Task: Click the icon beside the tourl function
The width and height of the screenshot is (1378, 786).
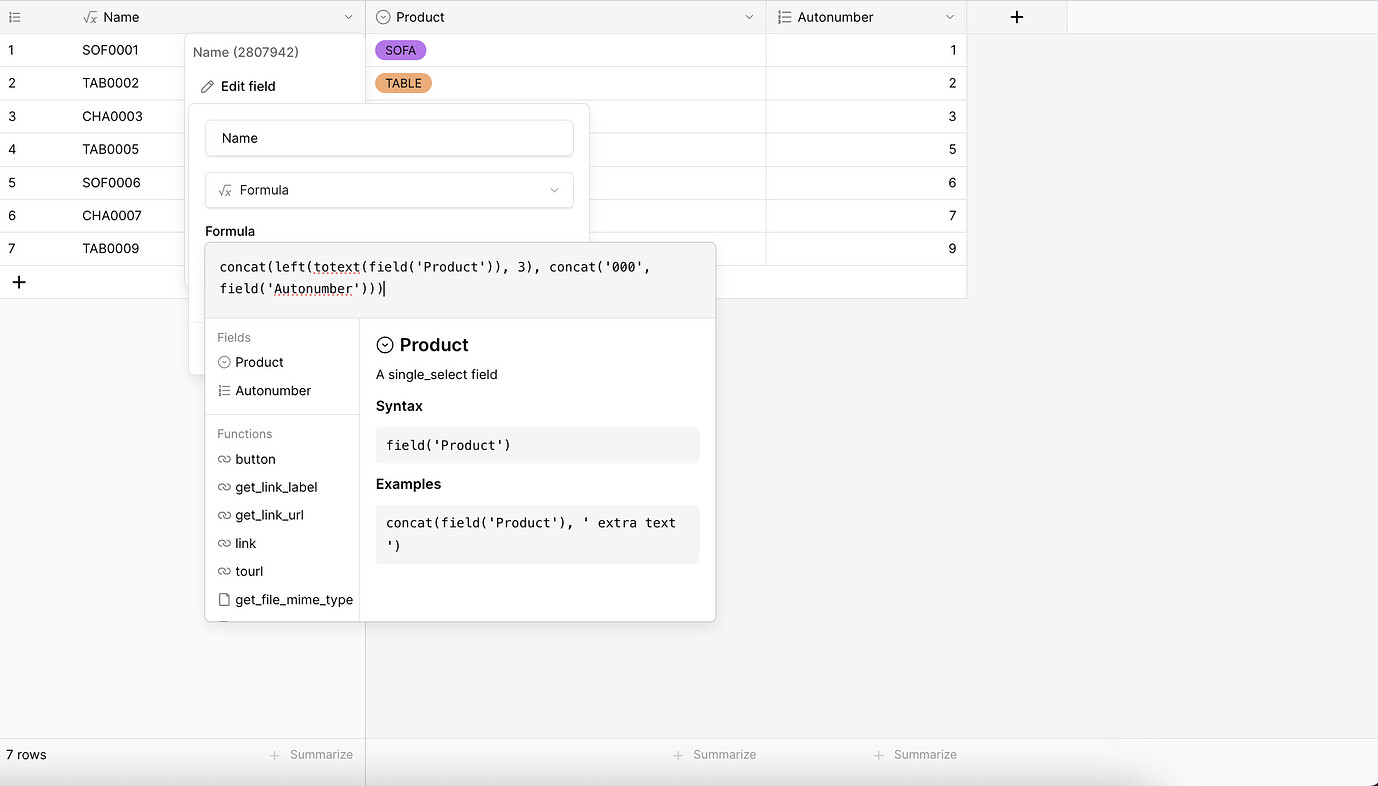Action: [222, 571]
